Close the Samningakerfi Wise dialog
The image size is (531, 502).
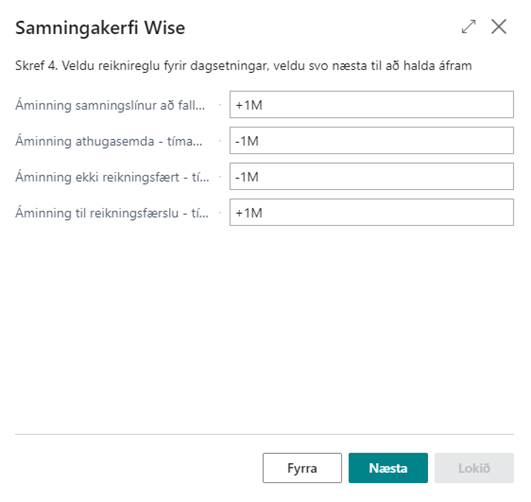click(x=499, y=27)
